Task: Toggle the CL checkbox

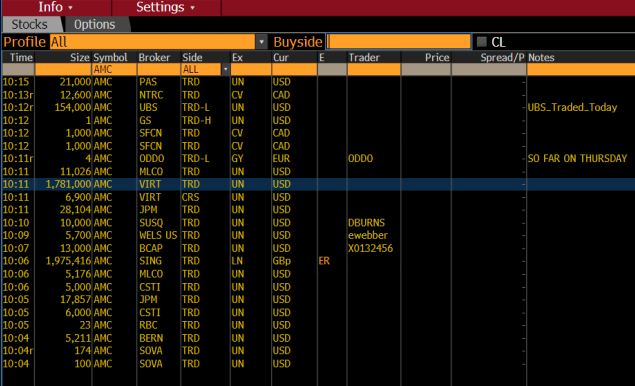Action: point(482,42)
